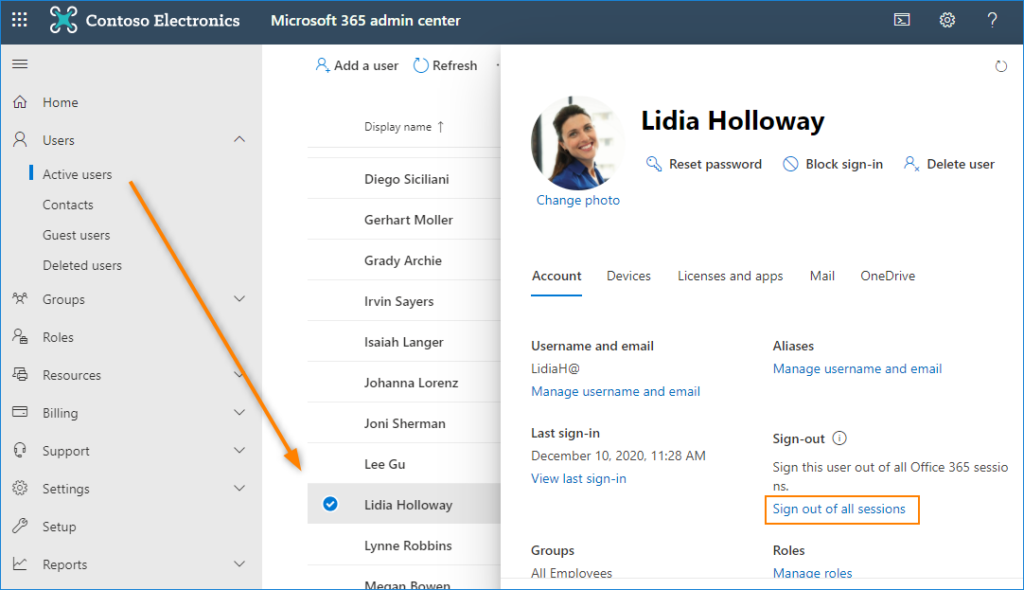Open the Cloud Shell terminal icon
The height and width of the screenshot is (590, 1024).
coord(902,20)
